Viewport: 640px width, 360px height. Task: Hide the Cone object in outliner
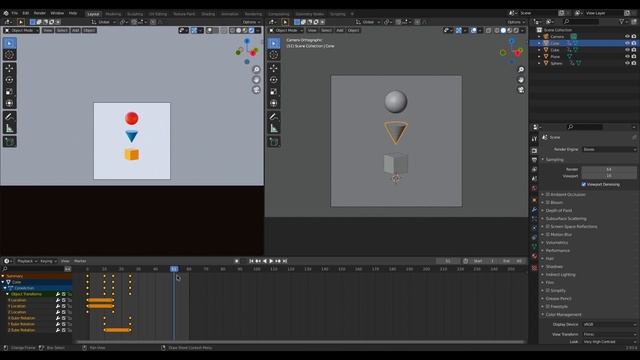[x=627, y=43]
